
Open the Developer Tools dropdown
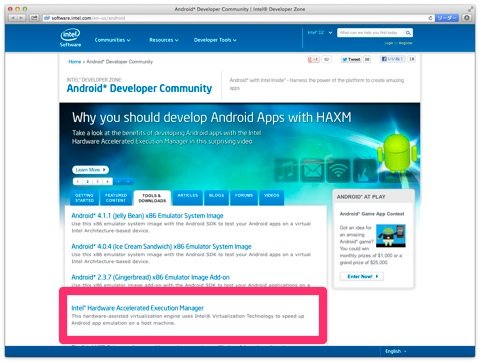point(215,40)
